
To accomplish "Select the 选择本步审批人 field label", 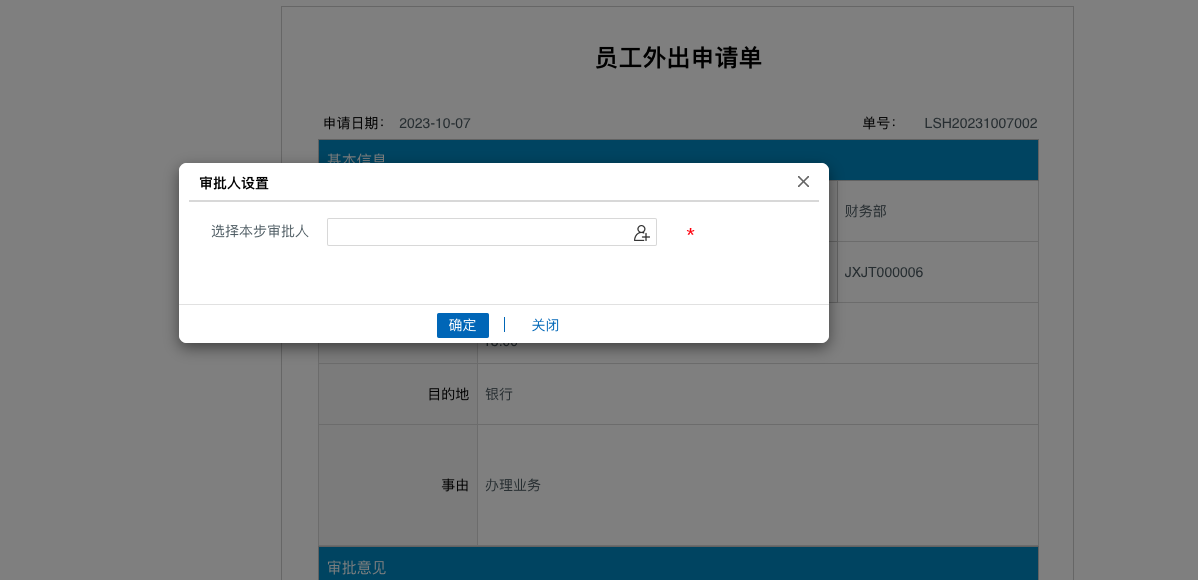I will [x=260, y=231].
